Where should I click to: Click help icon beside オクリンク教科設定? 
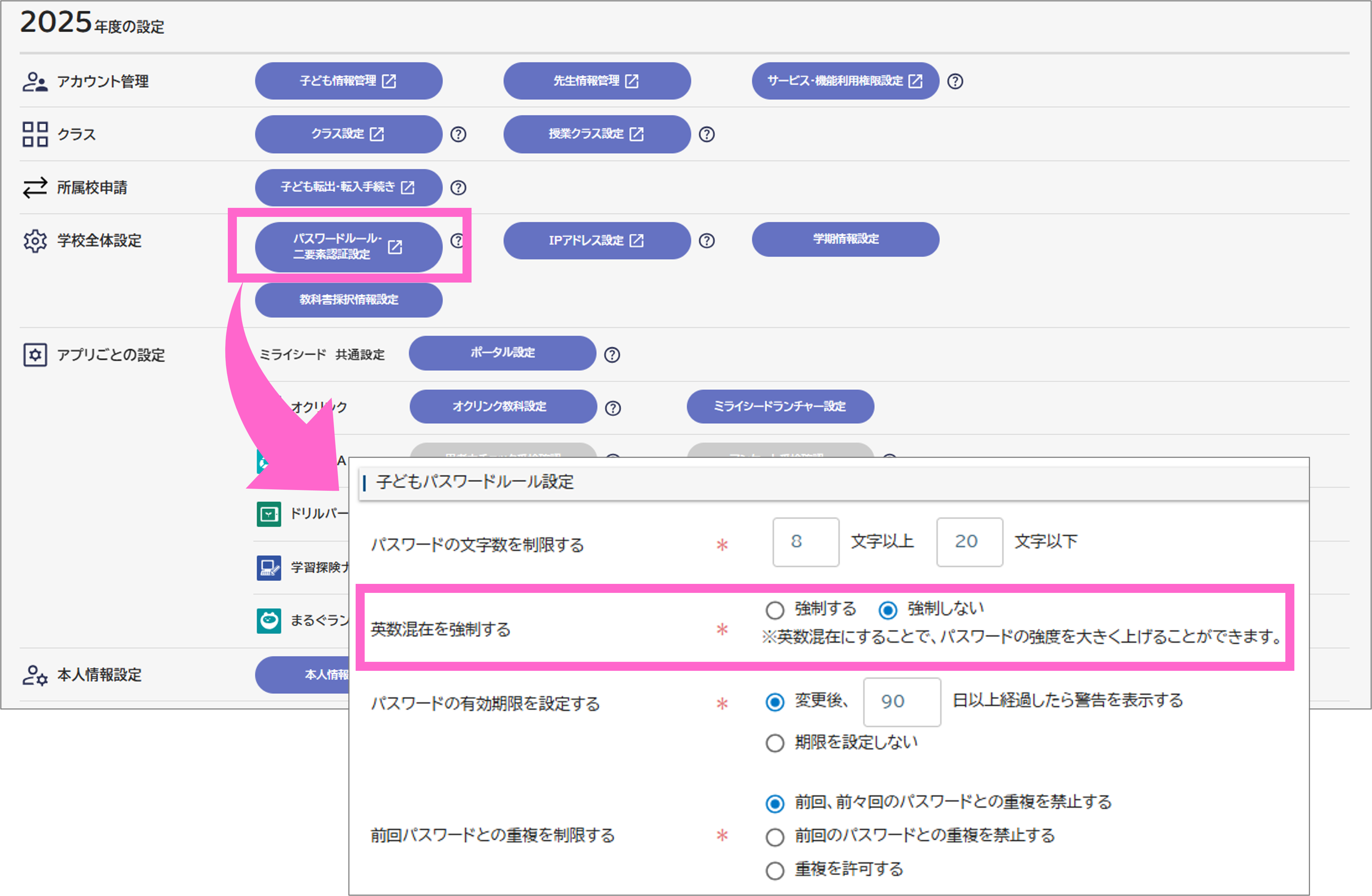click(613, 408)
